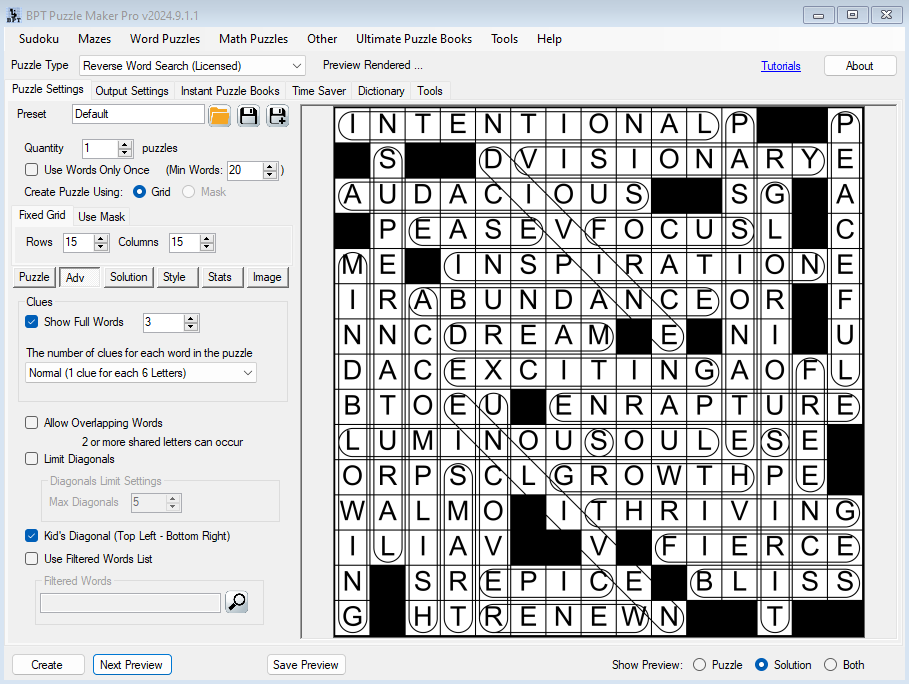
Task: Open the Word Puzzles menu
Action: (165, 39)
